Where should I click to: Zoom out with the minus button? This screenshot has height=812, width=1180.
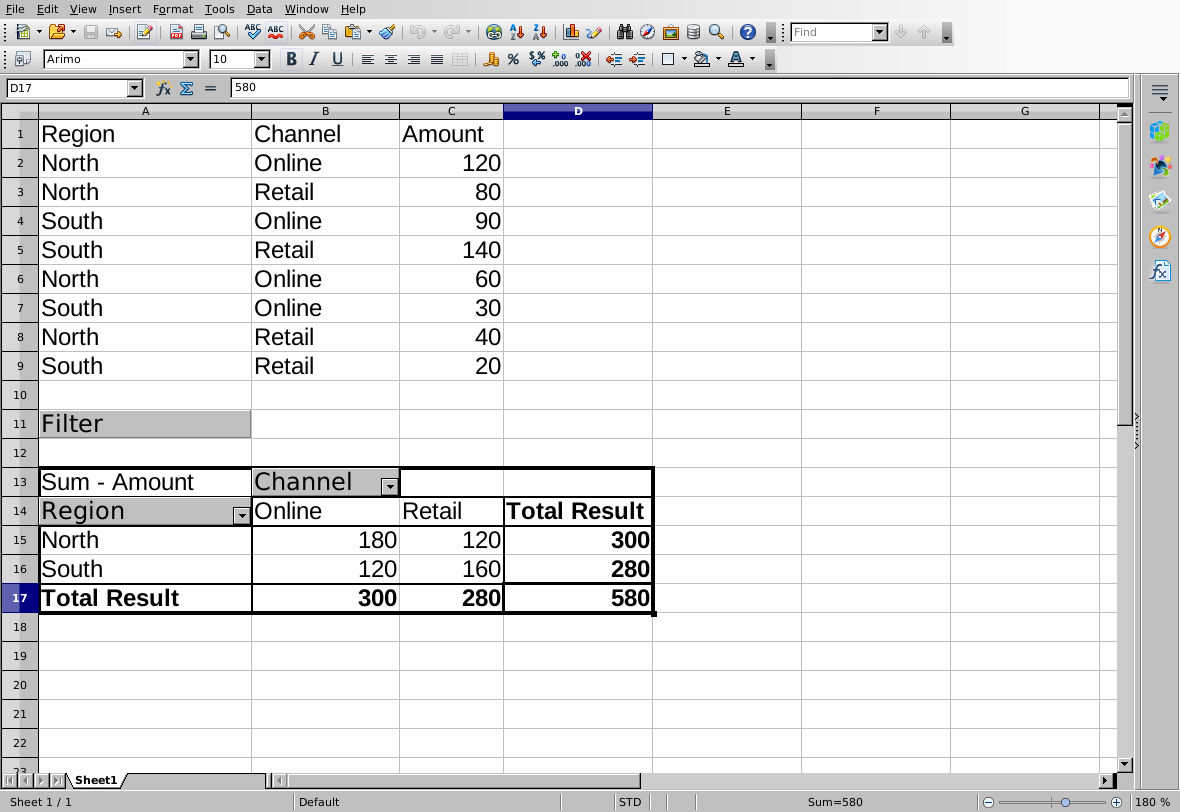point(989,802)
